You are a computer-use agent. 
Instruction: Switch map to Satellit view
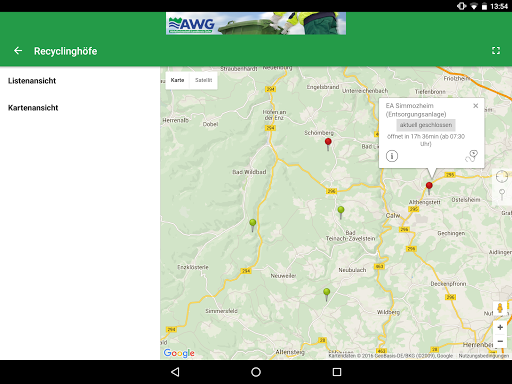[203, 80]
